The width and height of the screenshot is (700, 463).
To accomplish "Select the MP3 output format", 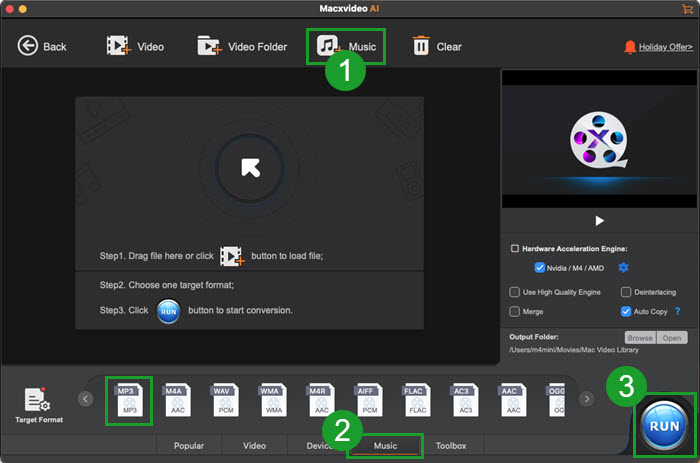I will pyautogui.click(x=129, y=400).
